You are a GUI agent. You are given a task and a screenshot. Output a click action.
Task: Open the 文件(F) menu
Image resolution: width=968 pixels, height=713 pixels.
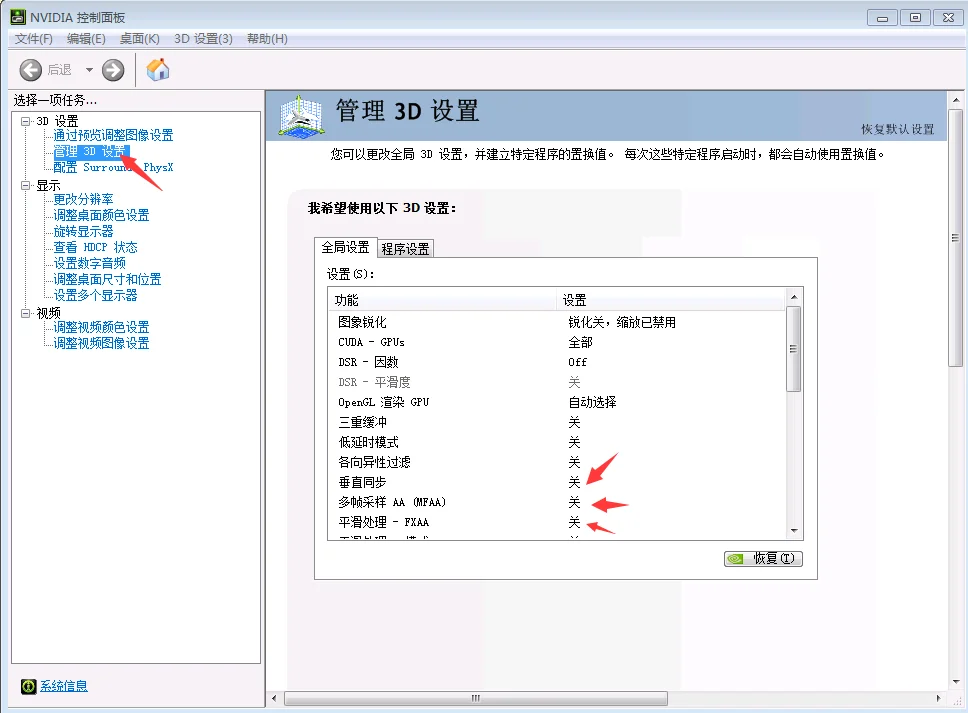(x=33, y=39)
